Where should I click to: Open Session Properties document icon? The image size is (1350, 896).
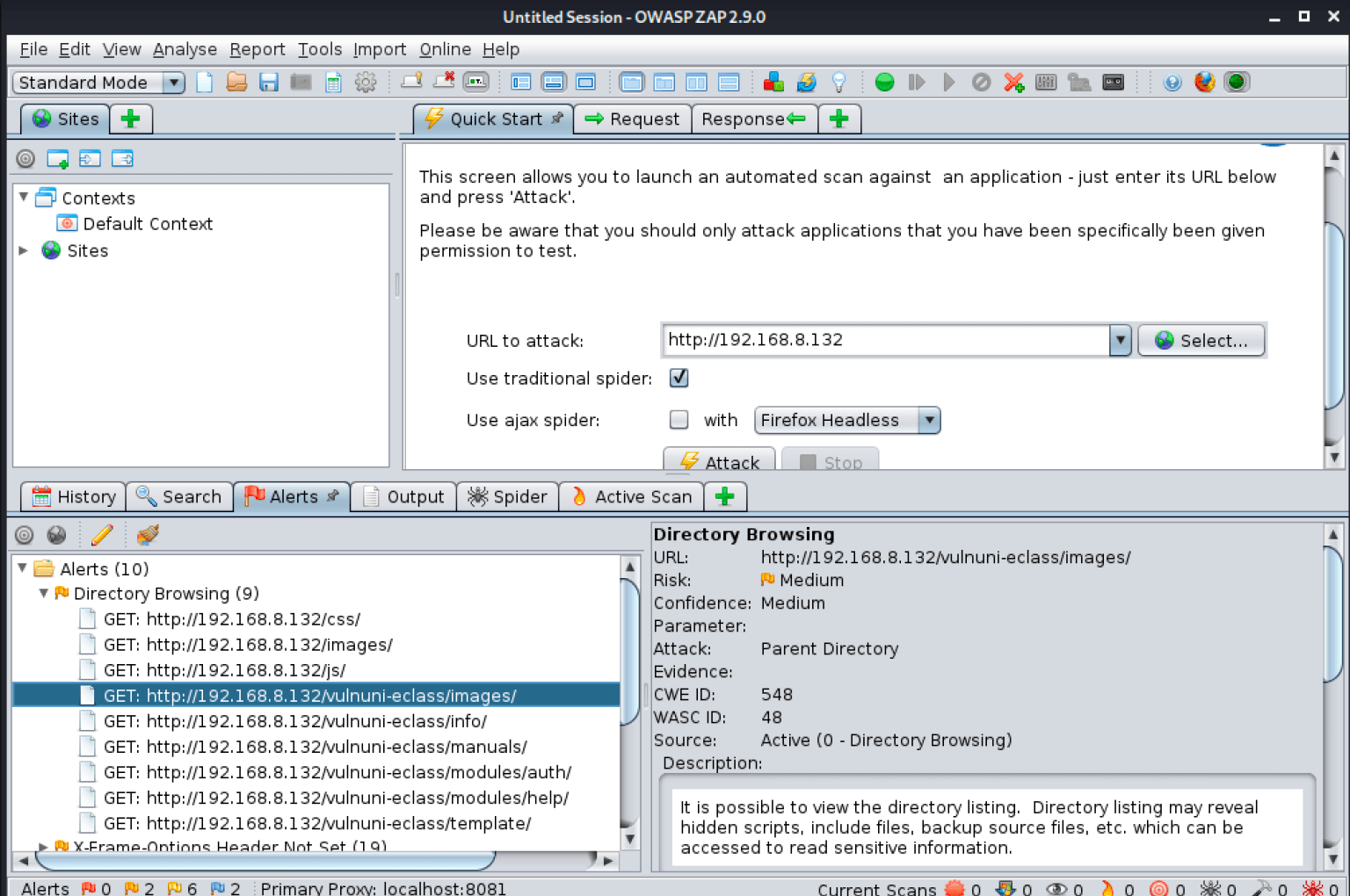pyautogui.click(x=333, y=83)
